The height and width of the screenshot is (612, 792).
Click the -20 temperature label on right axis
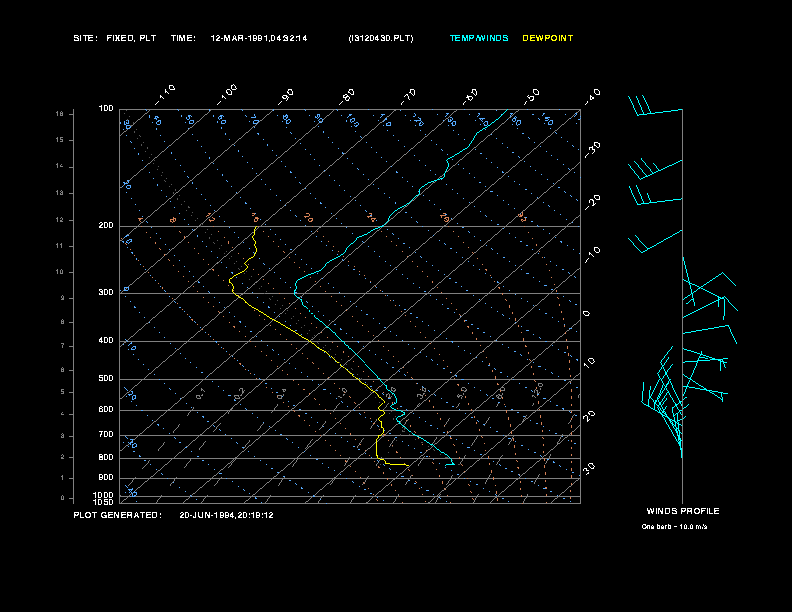[592, 202]
